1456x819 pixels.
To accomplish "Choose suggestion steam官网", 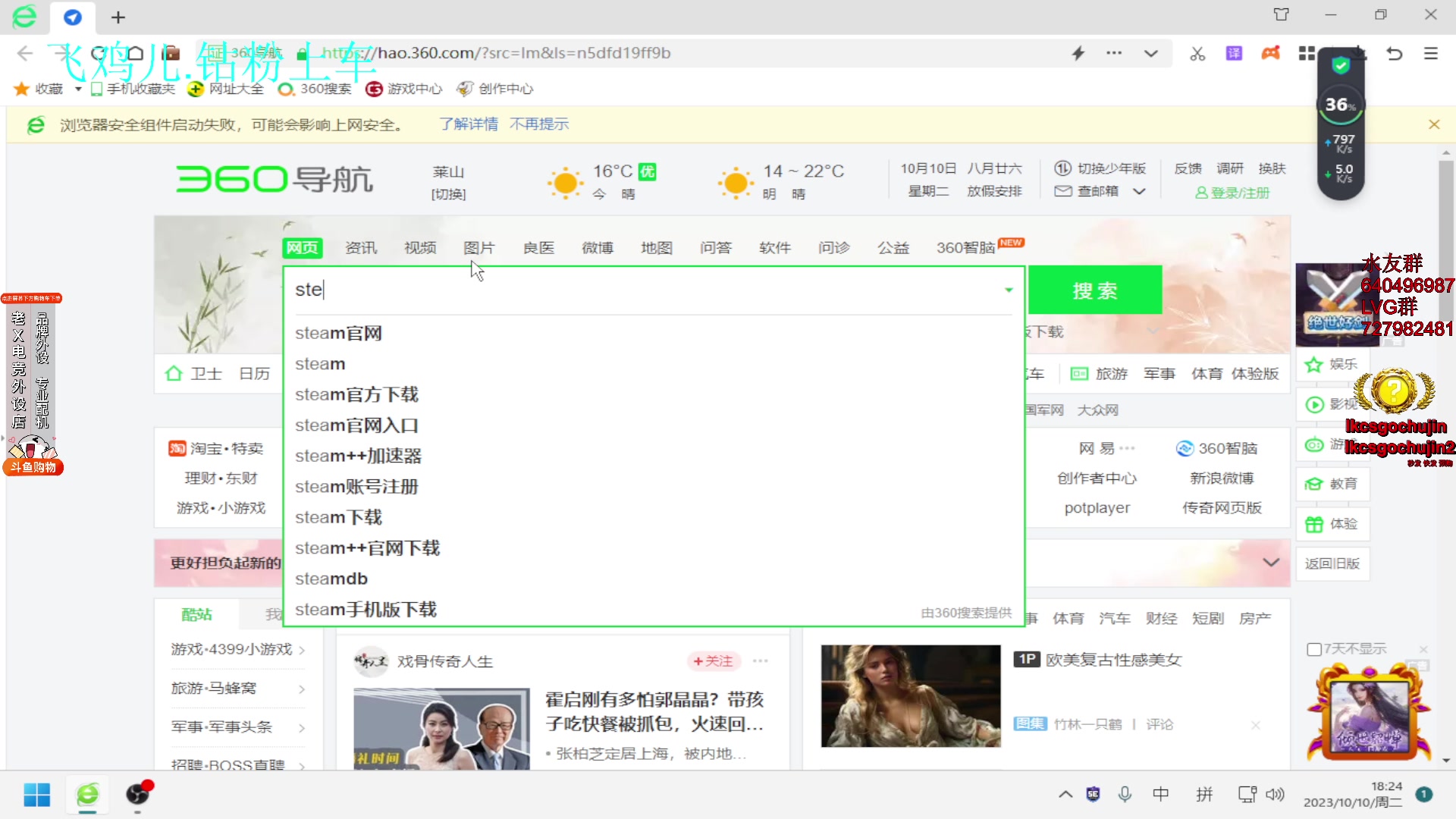I will pos(338,334).
